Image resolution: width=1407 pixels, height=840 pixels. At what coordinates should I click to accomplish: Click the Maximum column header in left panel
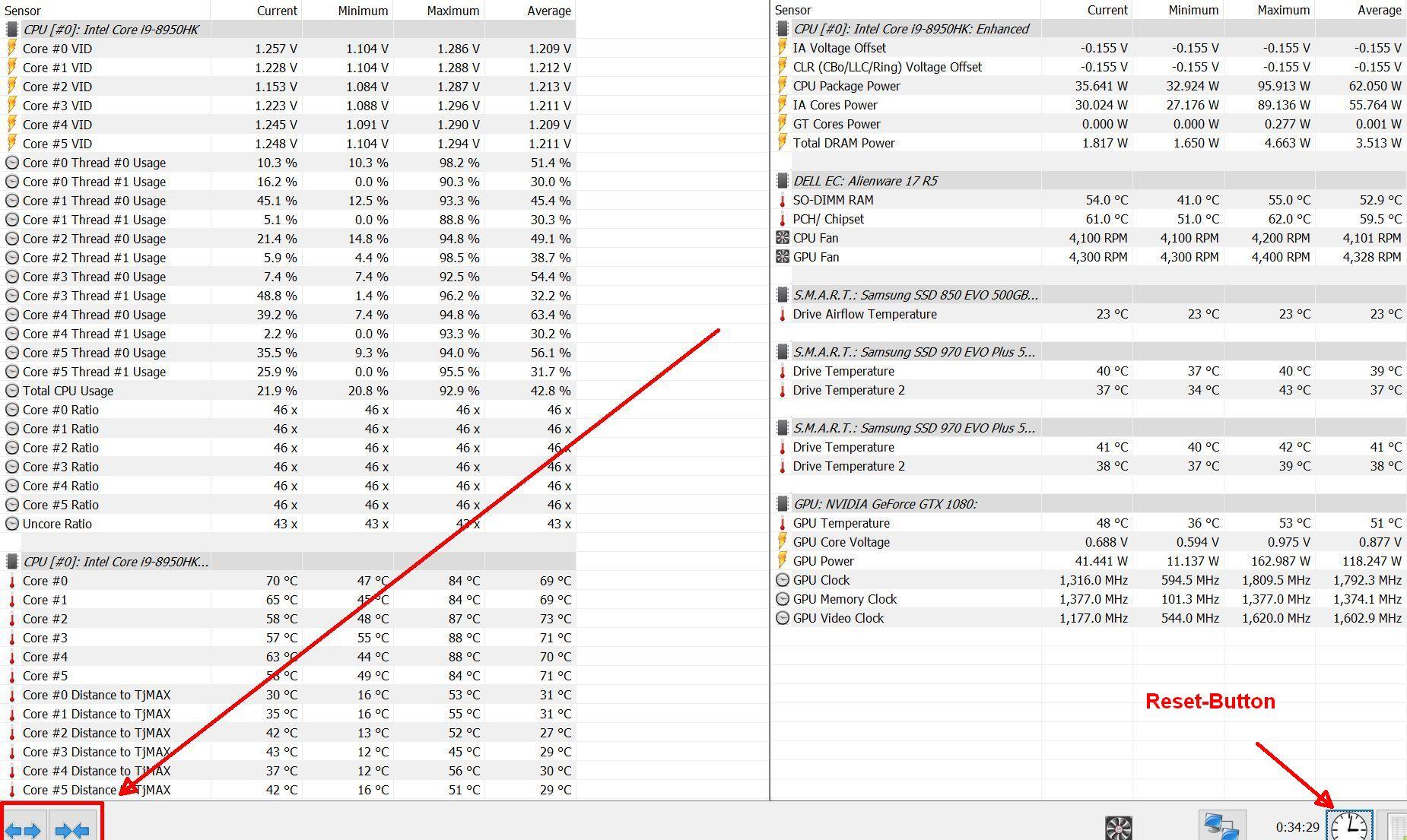[x=439, y=11]
